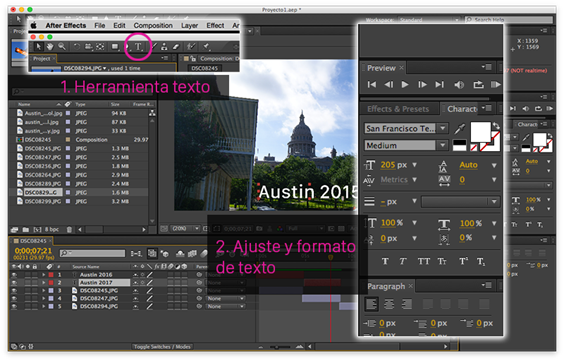
Task: Open the composition mini-flowchart in the timeline
Action: (136, 253)
